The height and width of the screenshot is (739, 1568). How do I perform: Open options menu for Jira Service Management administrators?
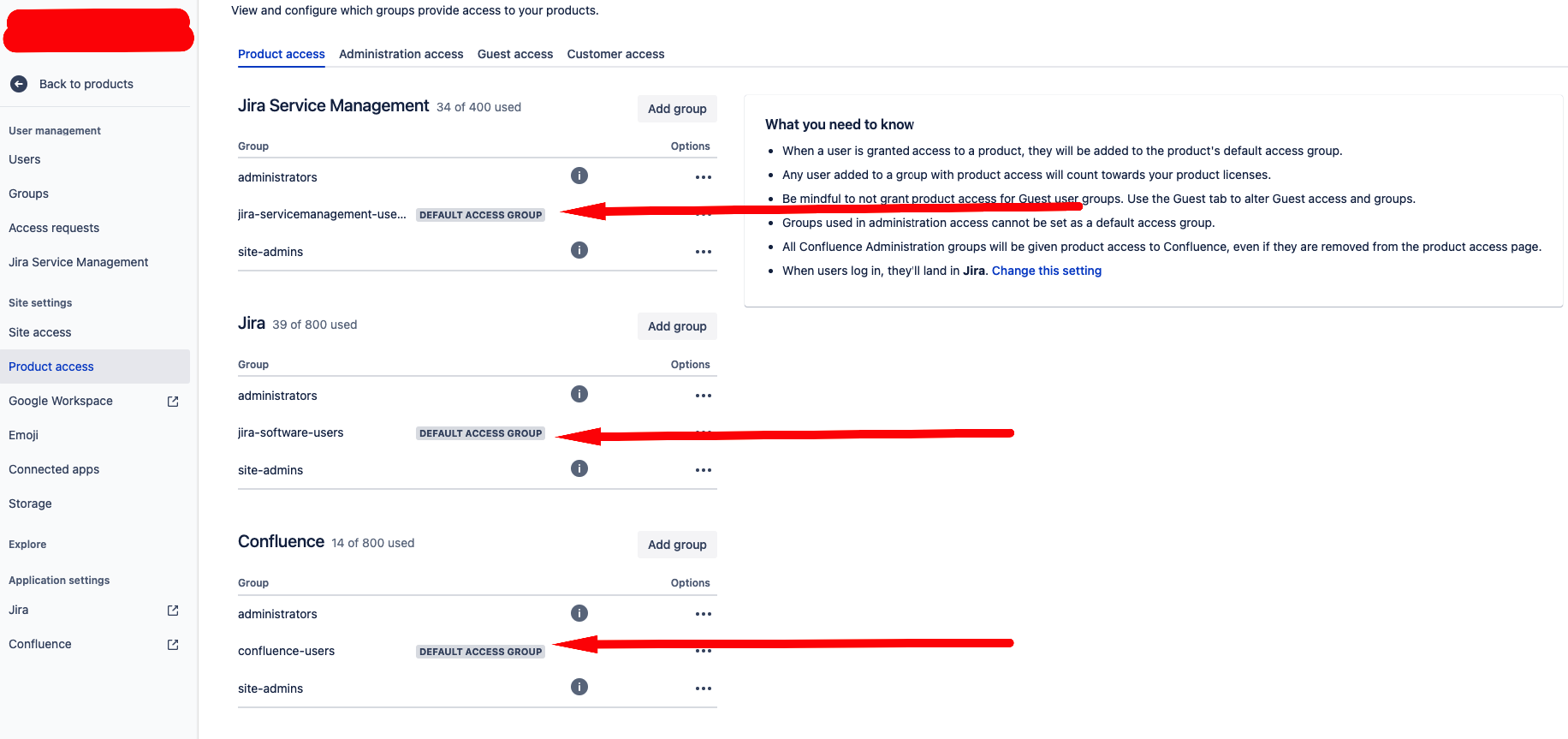[704, 177]
